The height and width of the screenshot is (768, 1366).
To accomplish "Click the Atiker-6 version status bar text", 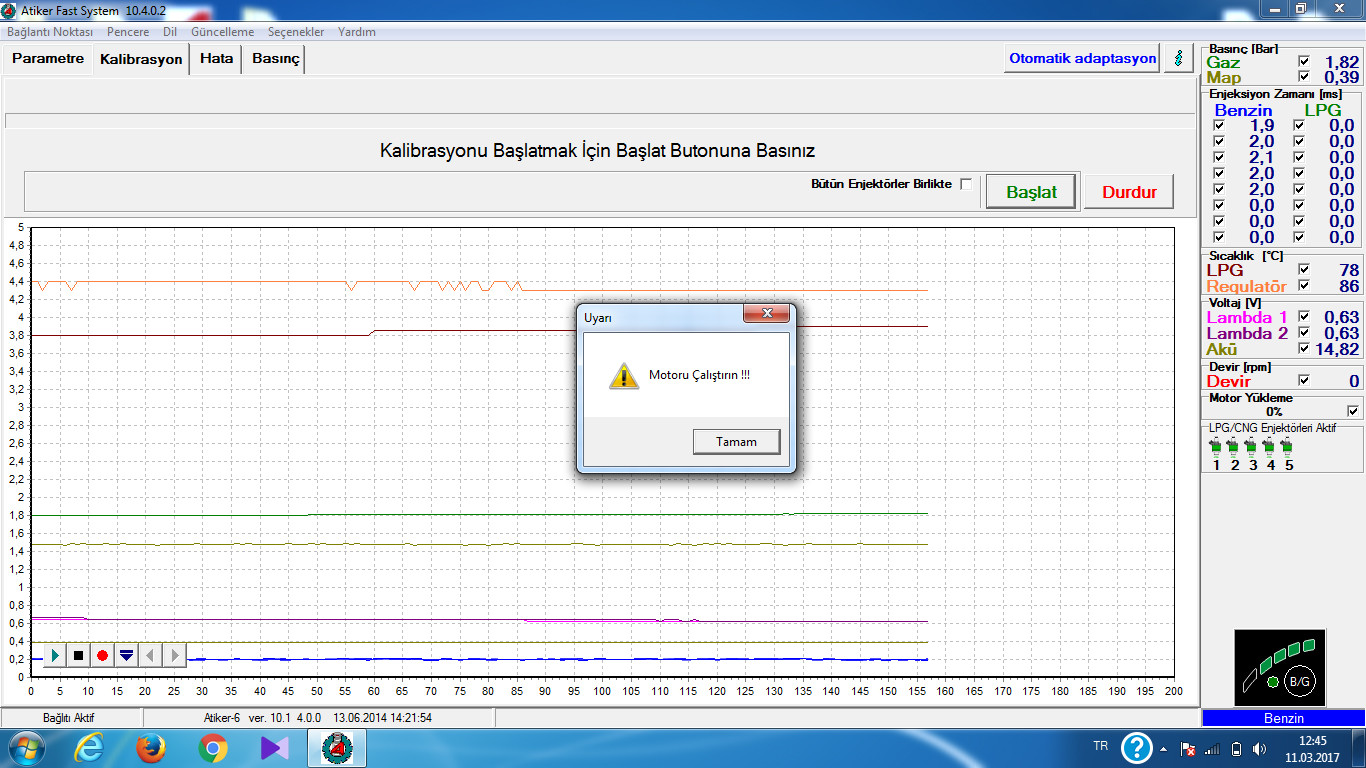I will pos(318,718).
